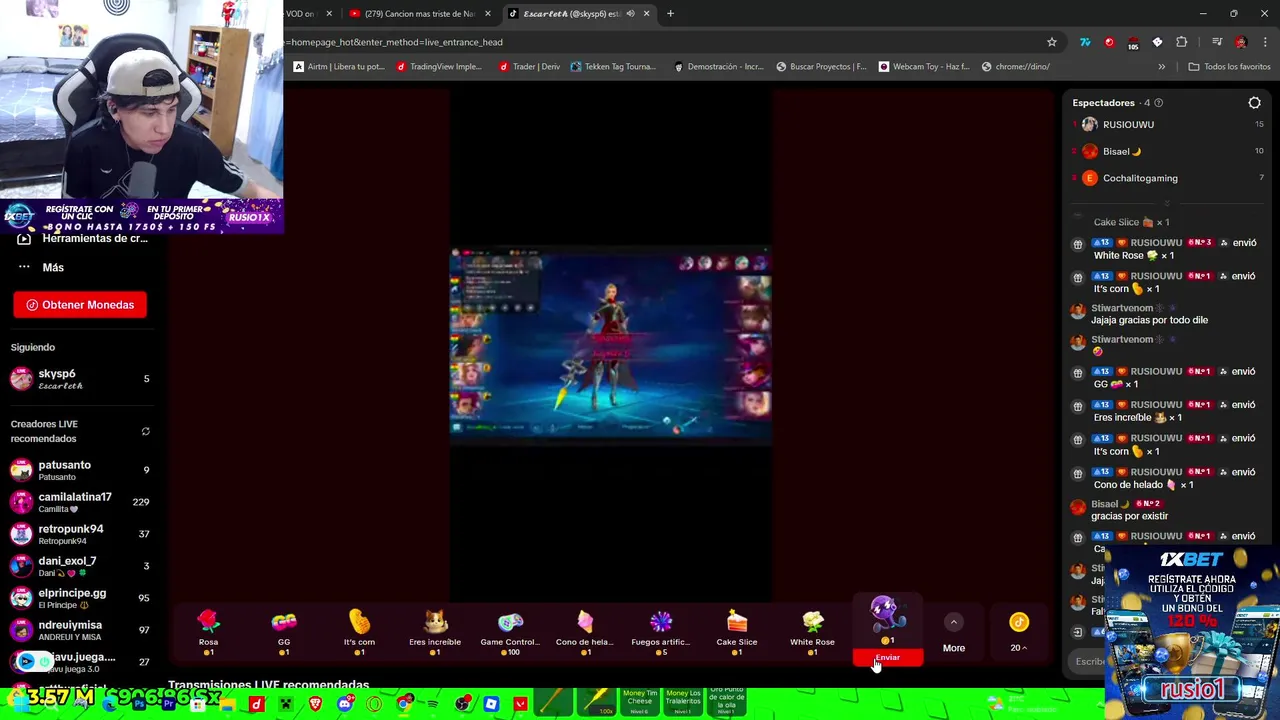The width and height of the screenshot is (1280, 720).
Task: Open the Buscar Proyectos bookmark
Action: pyautogui.click(x=821, y=67)
